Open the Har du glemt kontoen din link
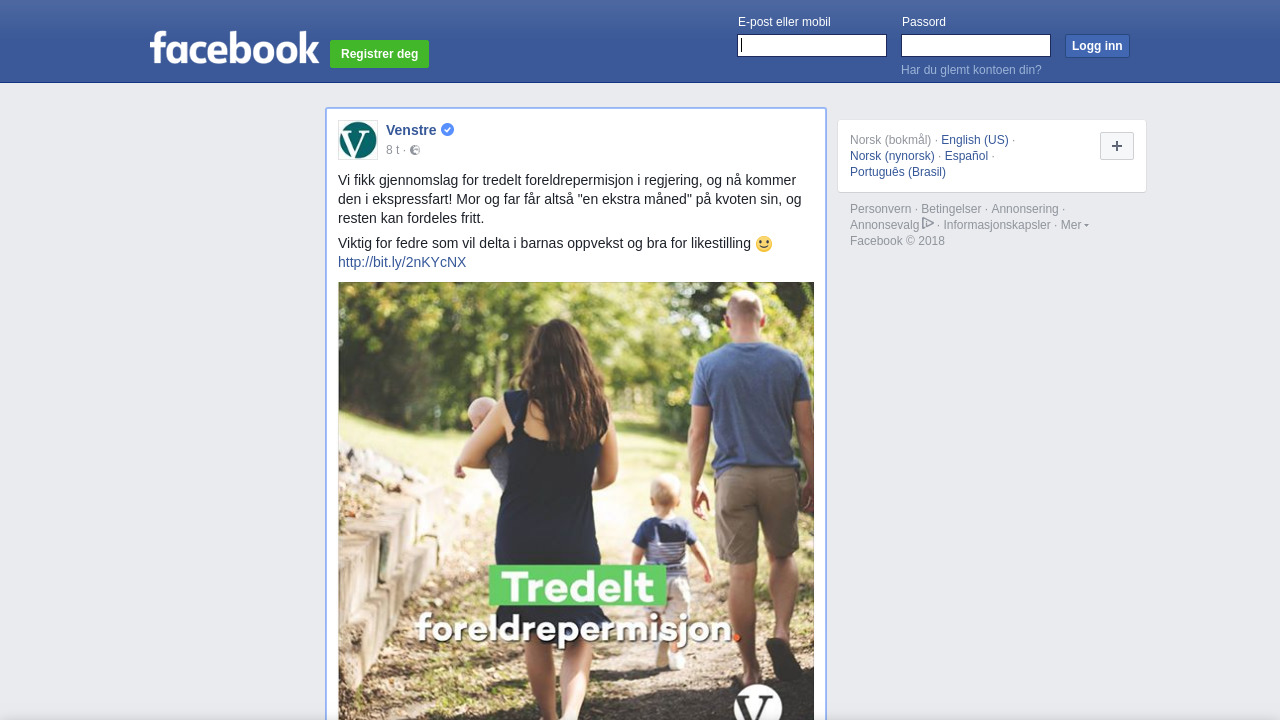Screen dimensions: 1280x720 971,70
